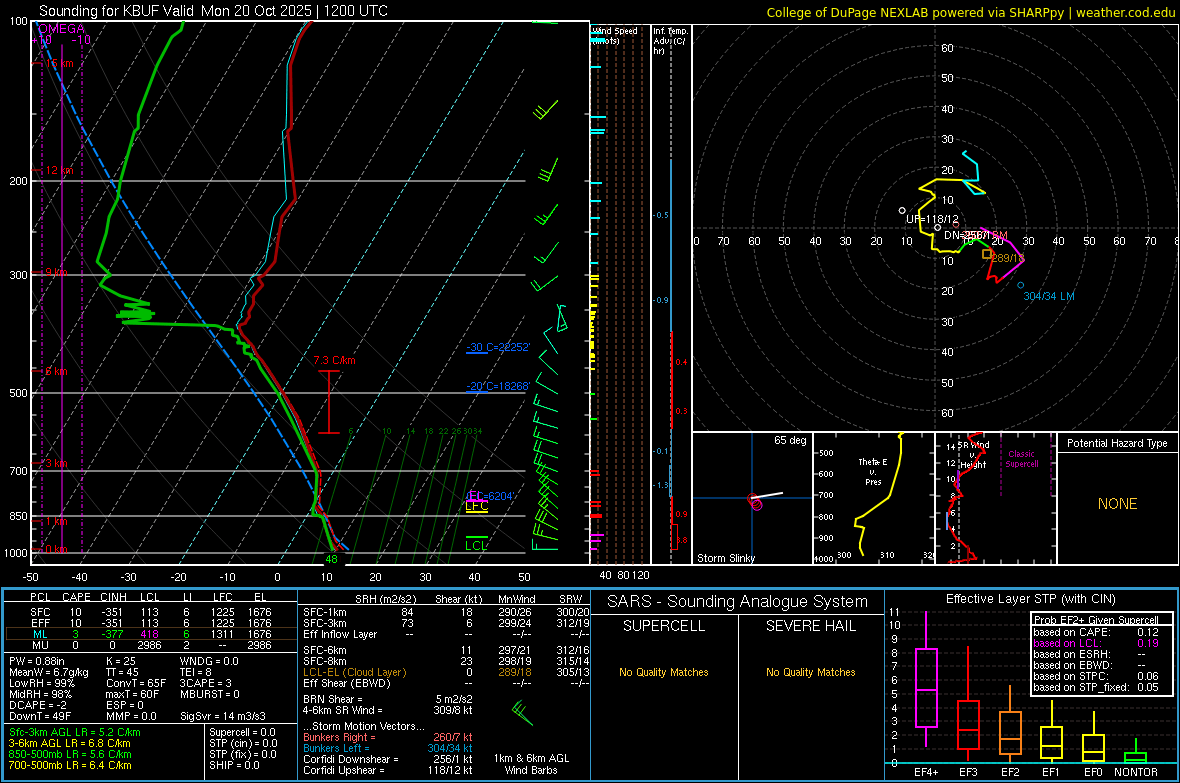
Task: Click the red 'Bunkers Right = 260/7 kt' line
Action: [388, 737]
